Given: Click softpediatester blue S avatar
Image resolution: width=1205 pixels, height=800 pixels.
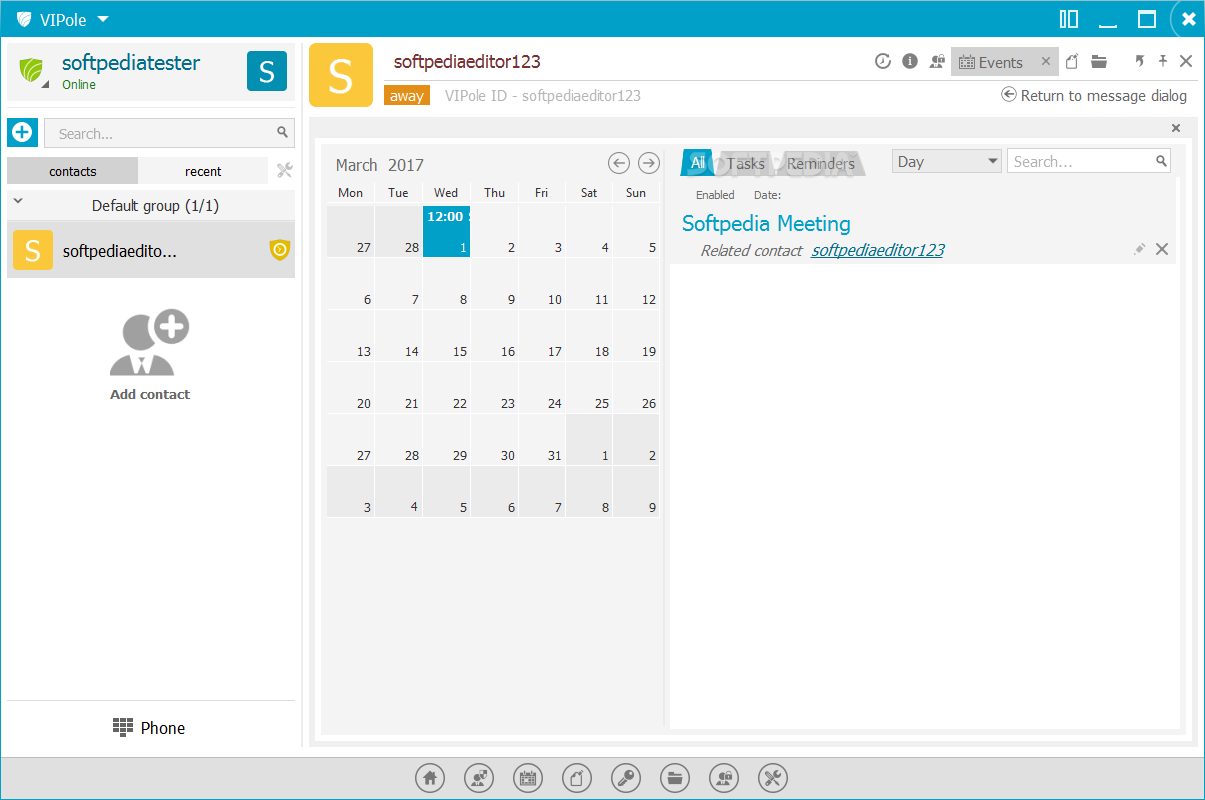Looking at the screenshot, I should [x=267, y=71].
